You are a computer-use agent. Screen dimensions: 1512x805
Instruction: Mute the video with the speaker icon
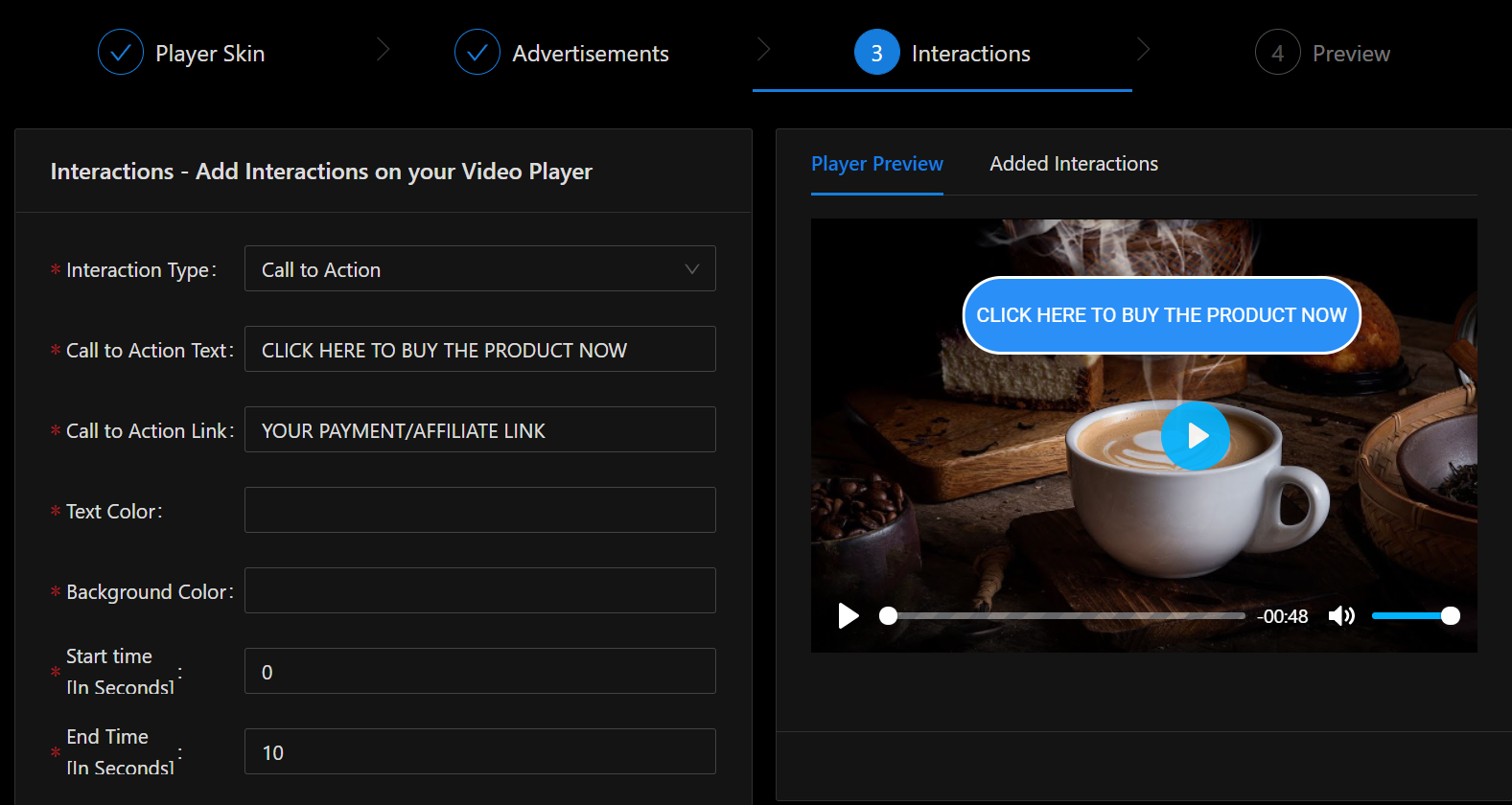pyautogui.click(x=1341, y=615)
